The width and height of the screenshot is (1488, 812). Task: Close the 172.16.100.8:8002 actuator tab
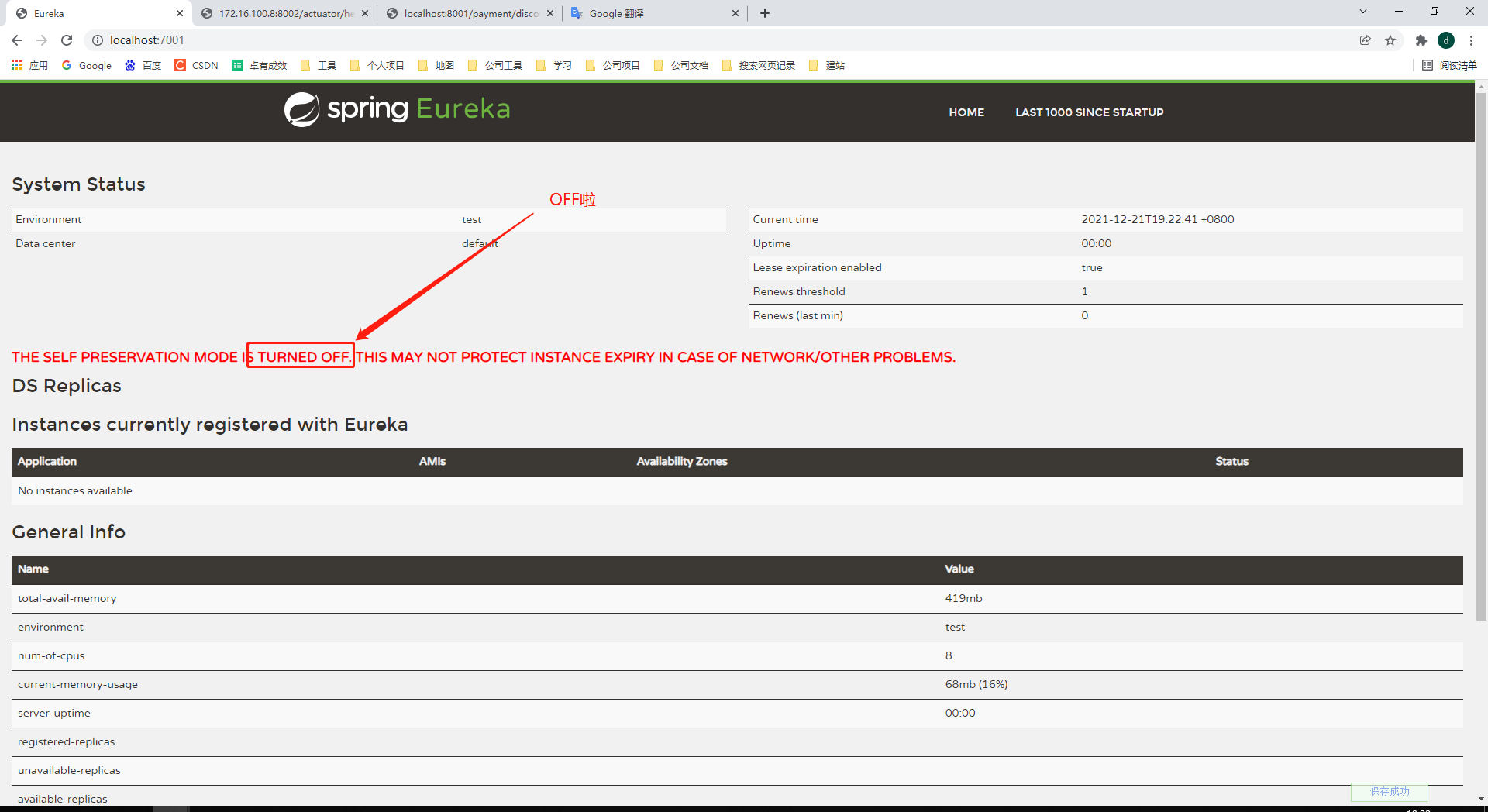(x=365, y=13)
